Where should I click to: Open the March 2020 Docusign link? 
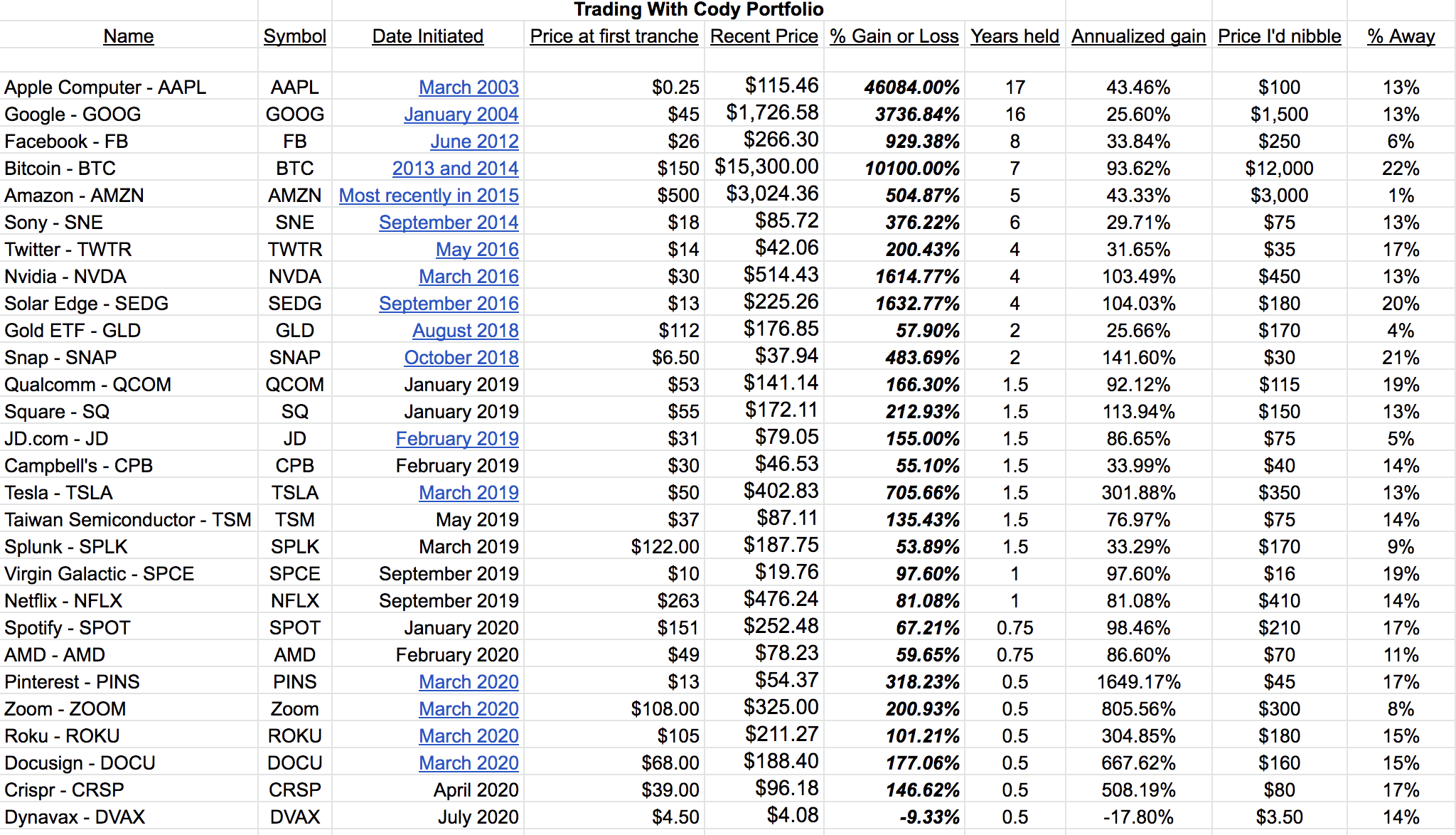tap(469, 763)
